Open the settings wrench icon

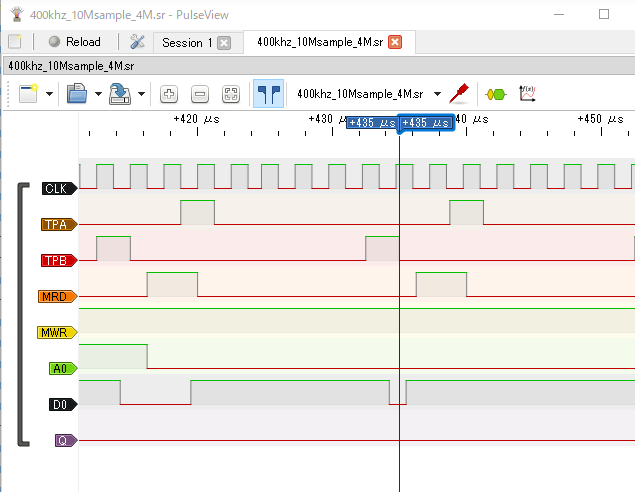coord(137,42)
